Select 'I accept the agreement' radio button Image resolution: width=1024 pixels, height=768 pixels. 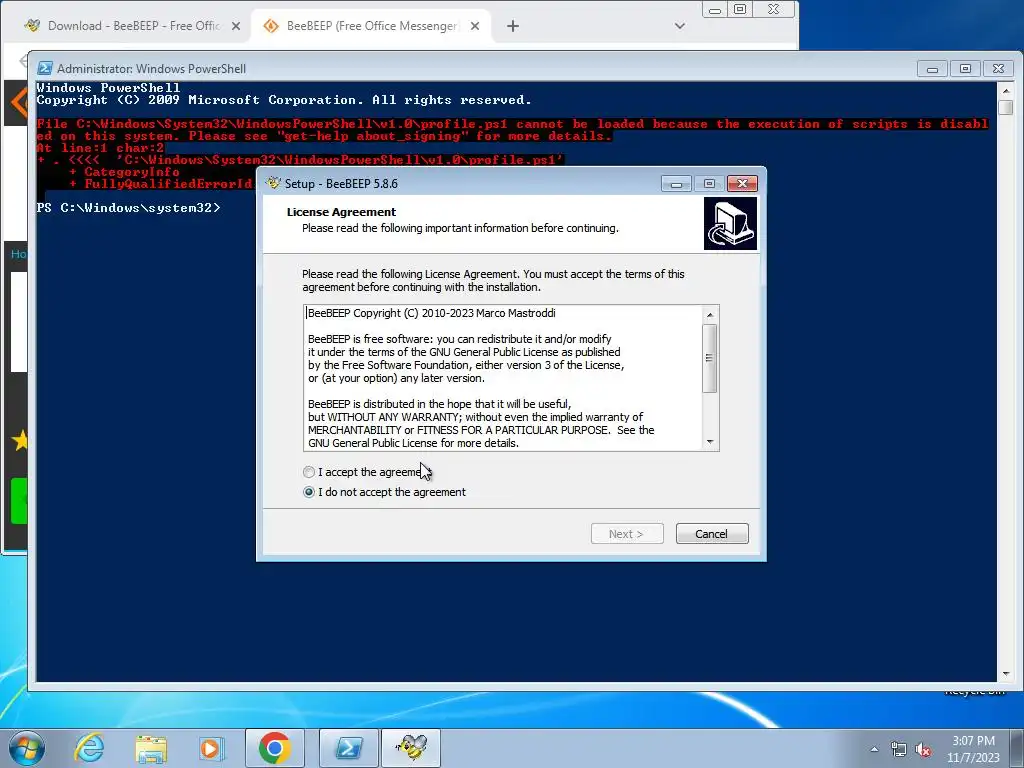pos(309,472)
